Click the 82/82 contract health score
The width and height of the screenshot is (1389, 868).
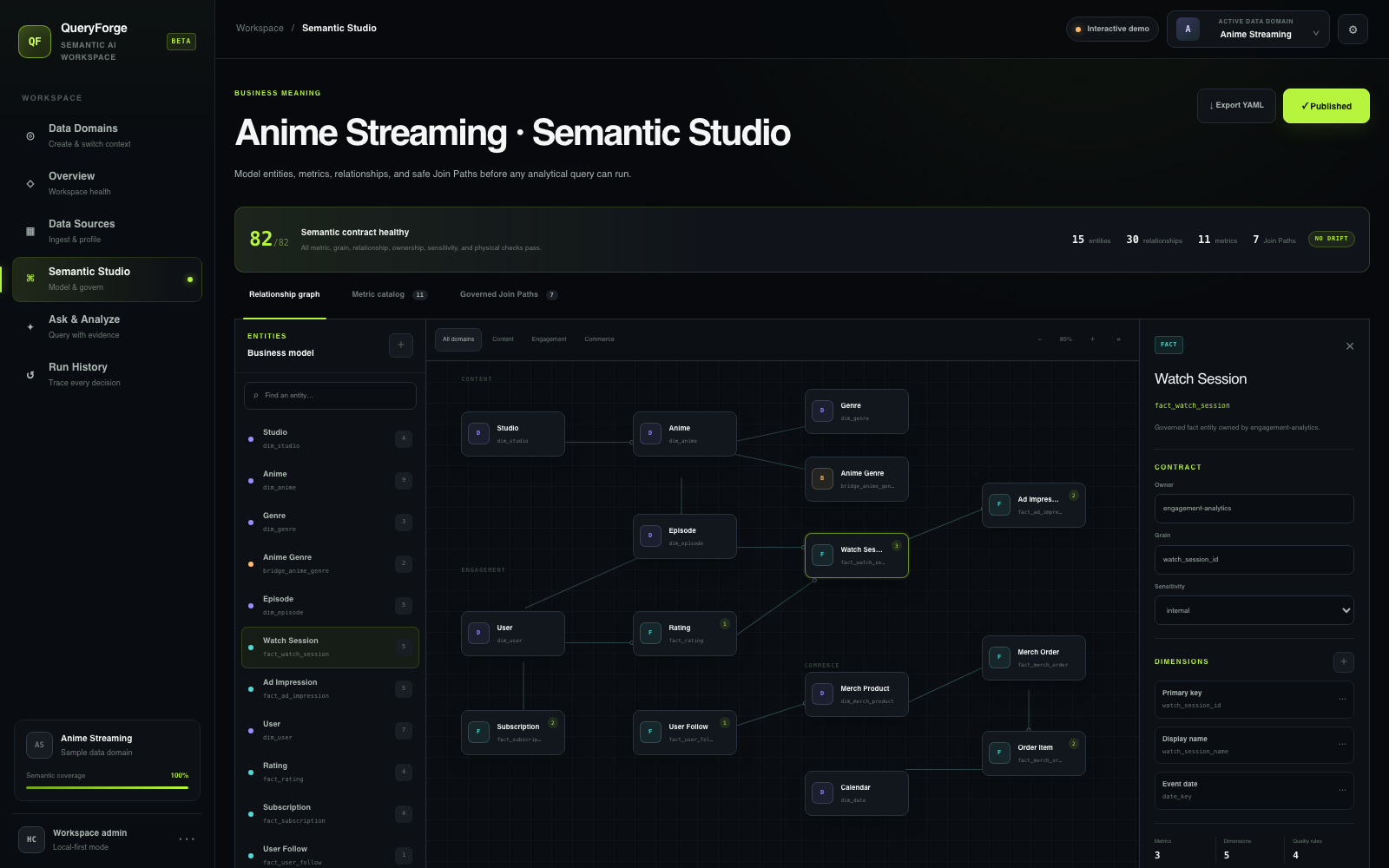click(x=269, y=240)
